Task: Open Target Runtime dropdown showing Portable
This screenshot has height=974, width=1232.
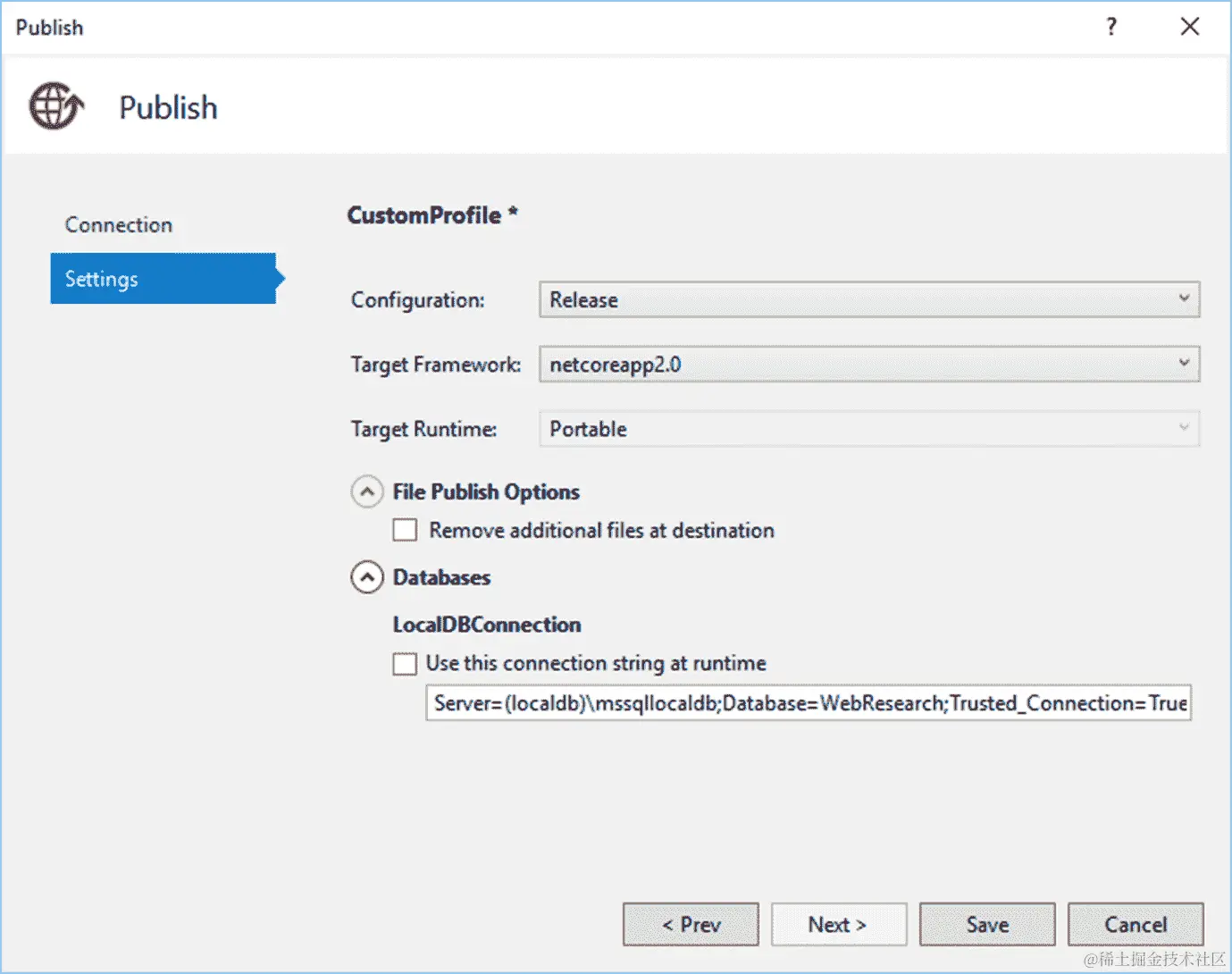Action: (x=869, y=429)
